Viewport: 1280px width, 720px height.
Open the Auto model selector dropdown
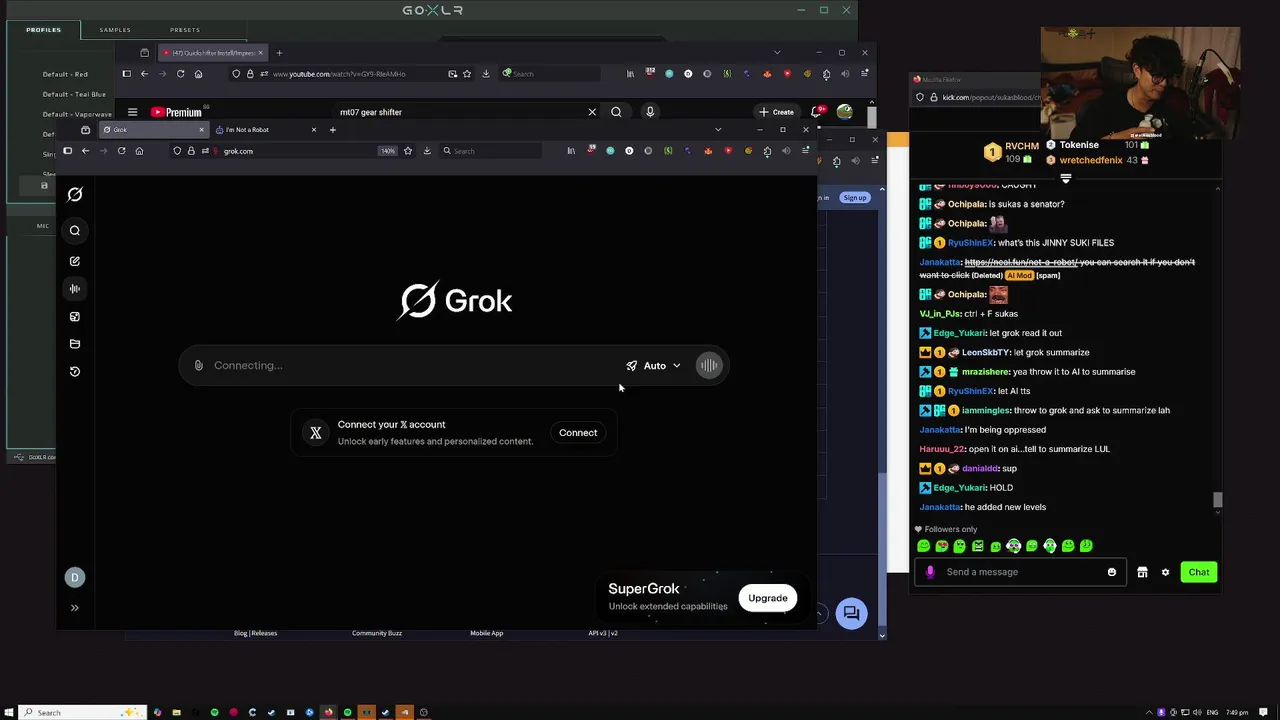pyautogui.click(x=654, y=366)
